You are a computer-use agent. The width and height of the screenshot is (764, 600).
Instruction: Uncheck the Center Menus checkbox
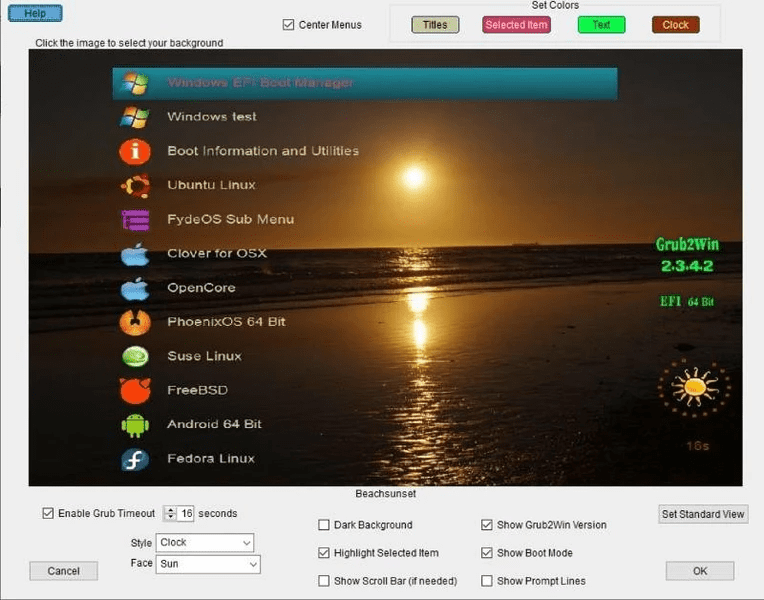point(288,24)
